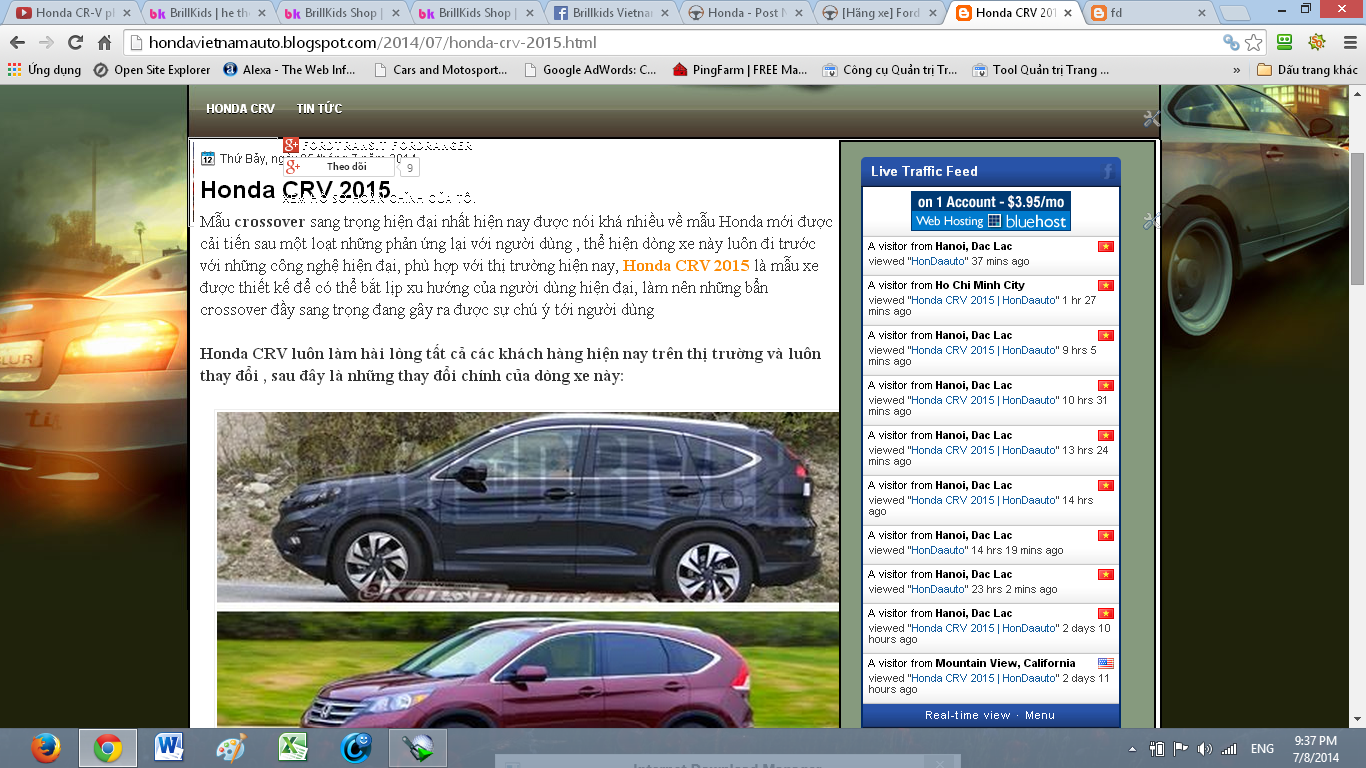Click the translate icon in address bar
Viewport: 1366px width, 768px height.
point(1232,43)
